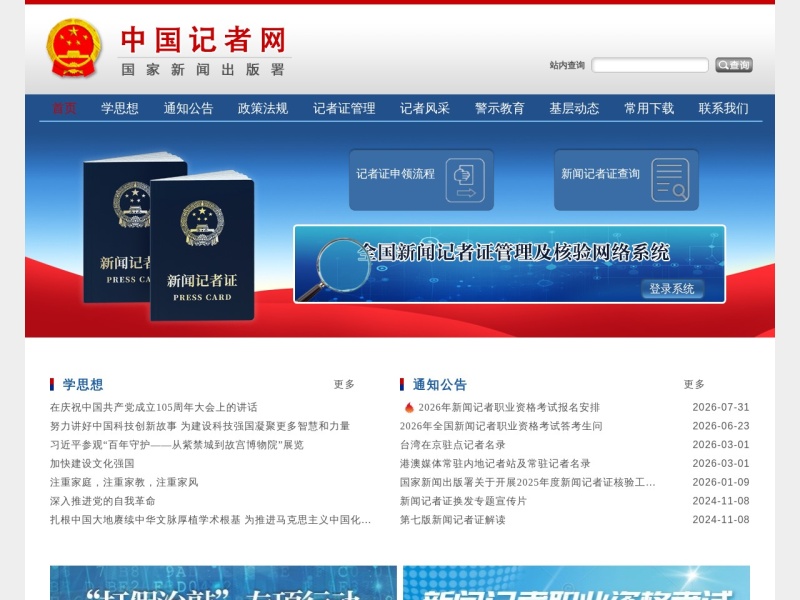Click the 全国新闻记者证管理及核验网络系统 banner title
Image resolution: width=800 pixels, height=600 pixels.
point(515,252)
